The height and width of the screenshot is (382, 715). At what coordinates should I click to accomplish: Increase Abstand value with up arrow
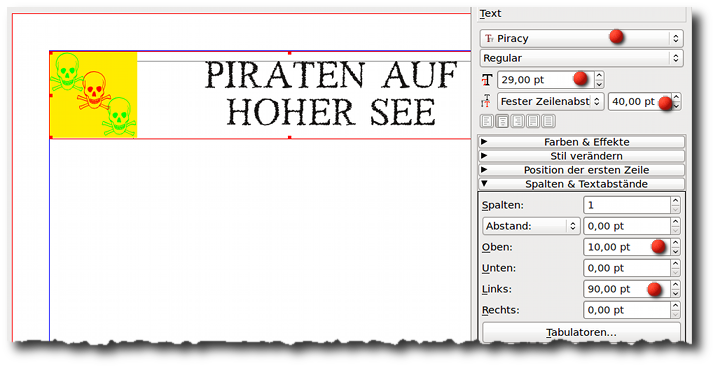coord(675,222)
